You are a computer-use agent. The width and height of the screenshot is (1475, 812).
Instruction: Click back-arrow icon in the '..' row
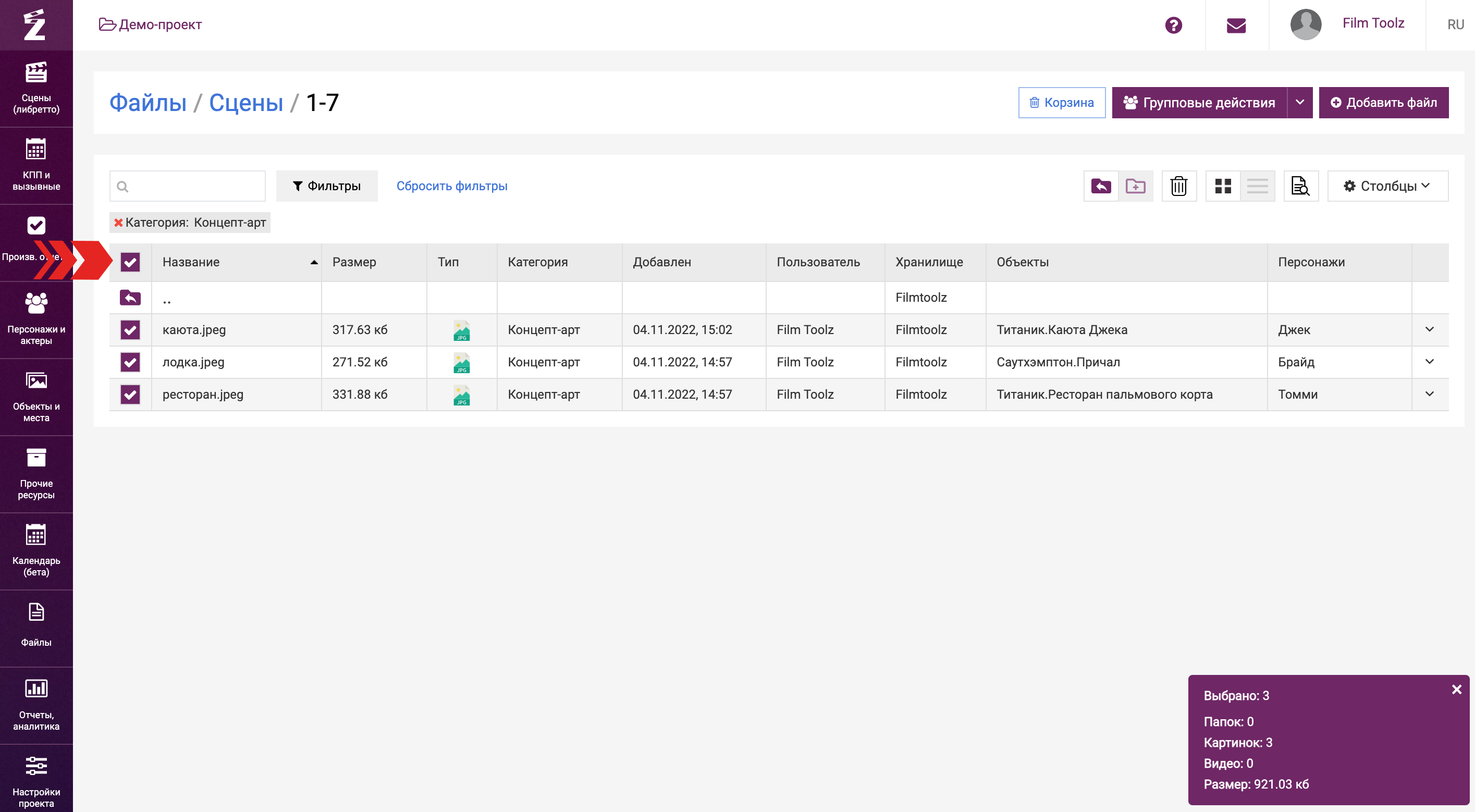coord(130,298)
